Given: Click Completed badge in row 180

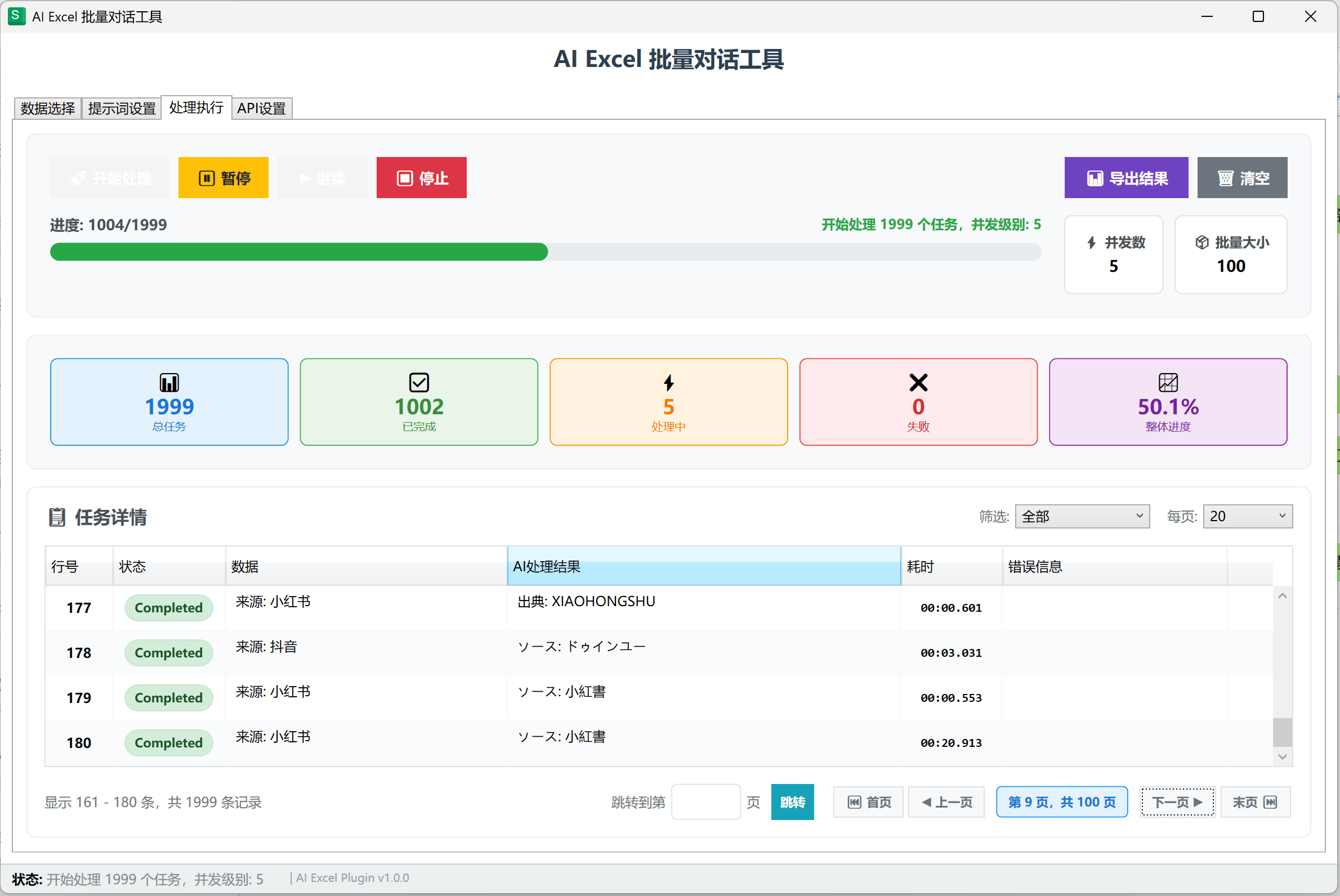Looking at the screenshot, I should click(x=169, y=743).
